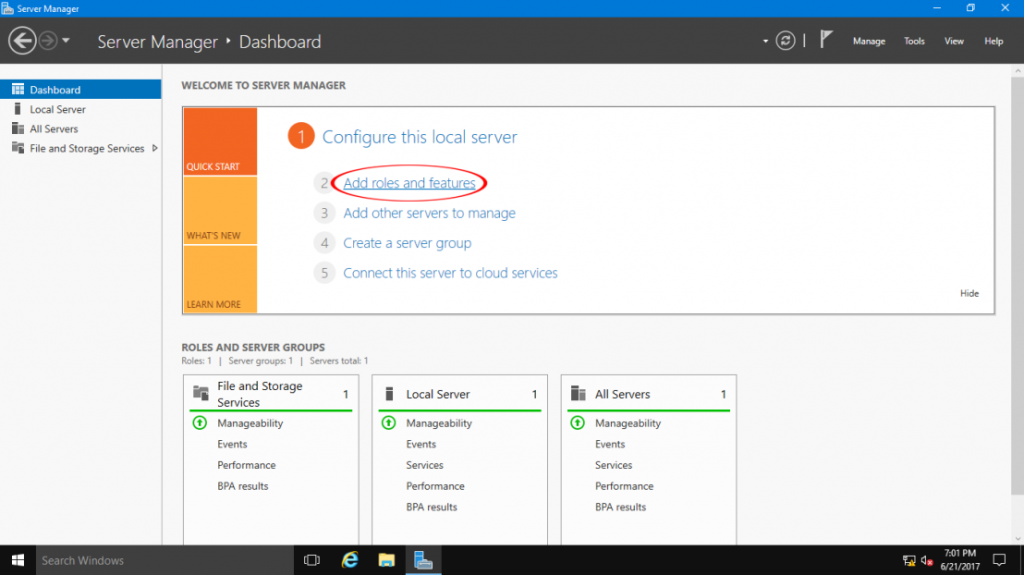Open Events in All Servers tile
The height and width of the screenshot is (575, 1024).
[x=609, y=444]
